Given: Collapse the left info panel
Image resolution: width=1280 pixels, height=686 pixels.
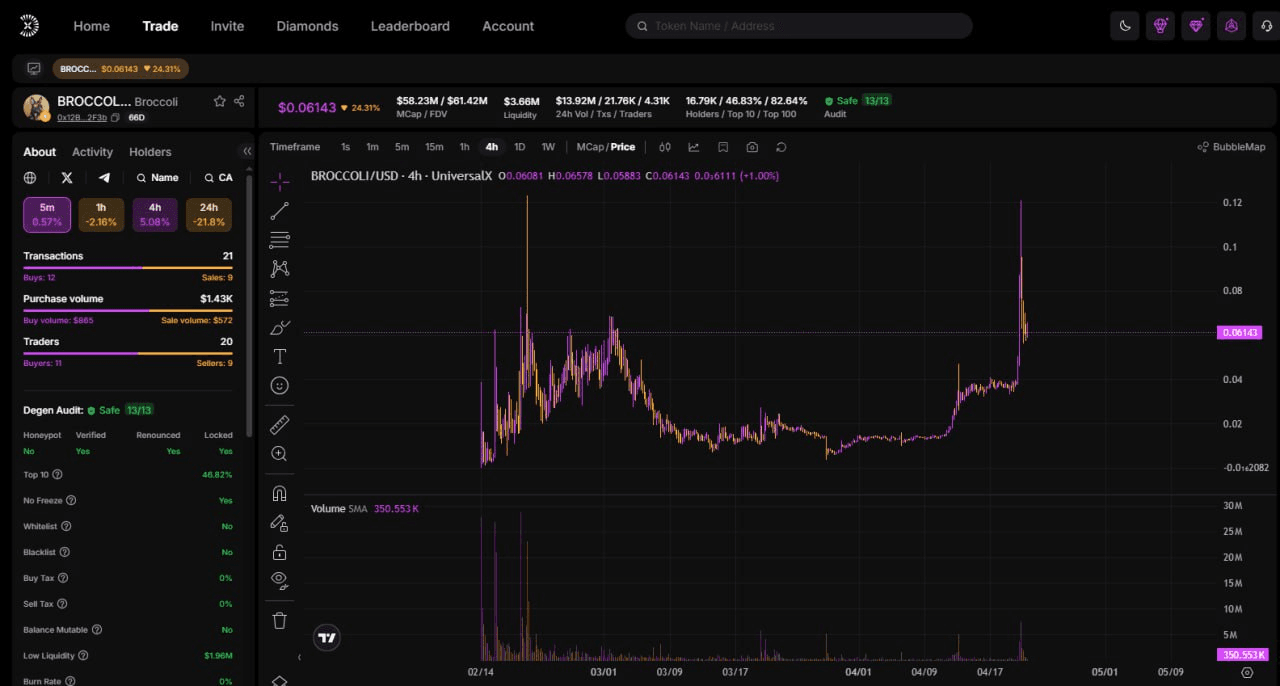Looking at the screenshot, I should (247, 152).
